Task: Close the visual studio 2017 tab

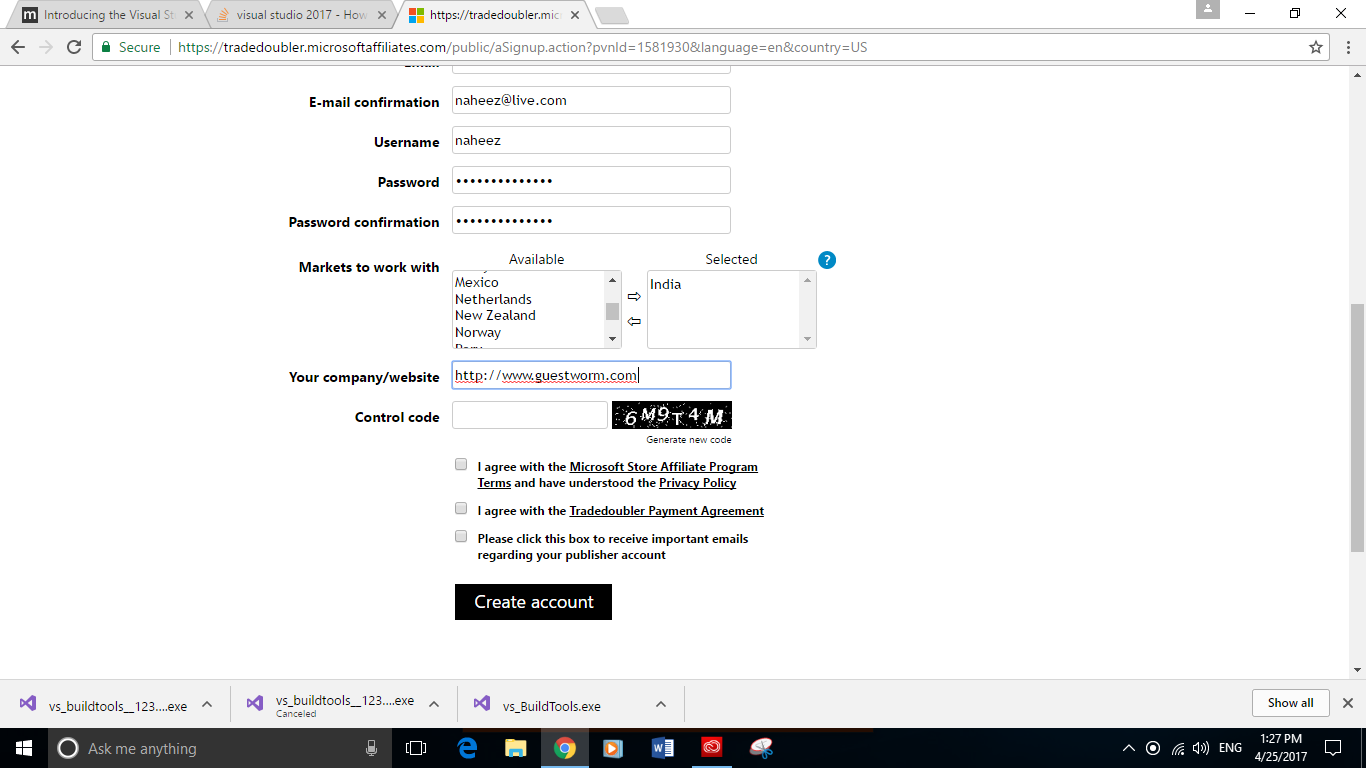Action: pos(381,15)
